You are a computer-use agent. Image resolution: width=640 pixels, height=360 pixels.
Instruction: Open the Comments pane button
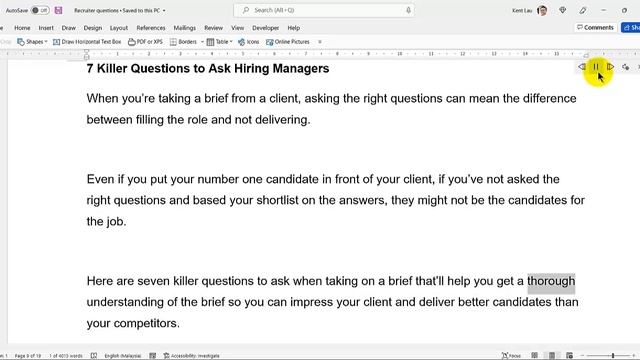coord(595,27)
